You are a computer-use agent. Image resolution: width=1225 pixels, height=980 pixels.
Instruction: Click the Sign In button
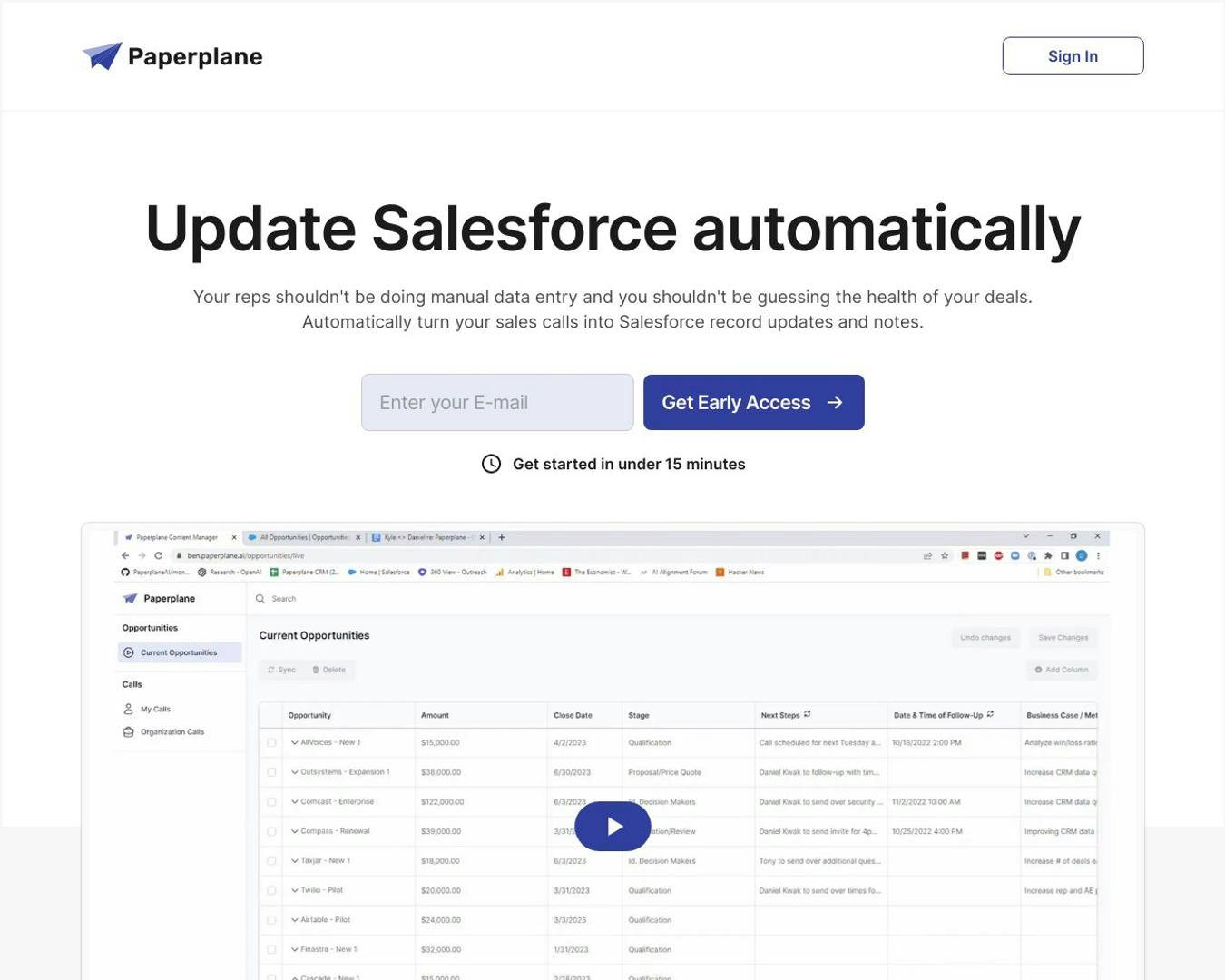point(1073,56)
